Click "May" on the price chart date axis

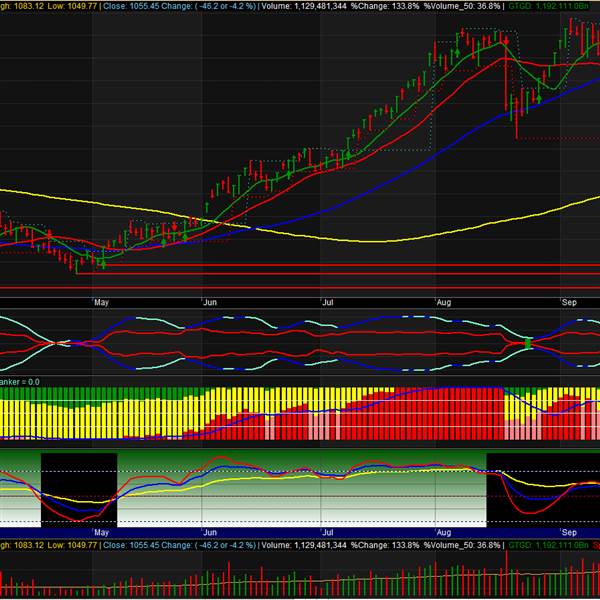pyautogui.click(x=101, y=302)
